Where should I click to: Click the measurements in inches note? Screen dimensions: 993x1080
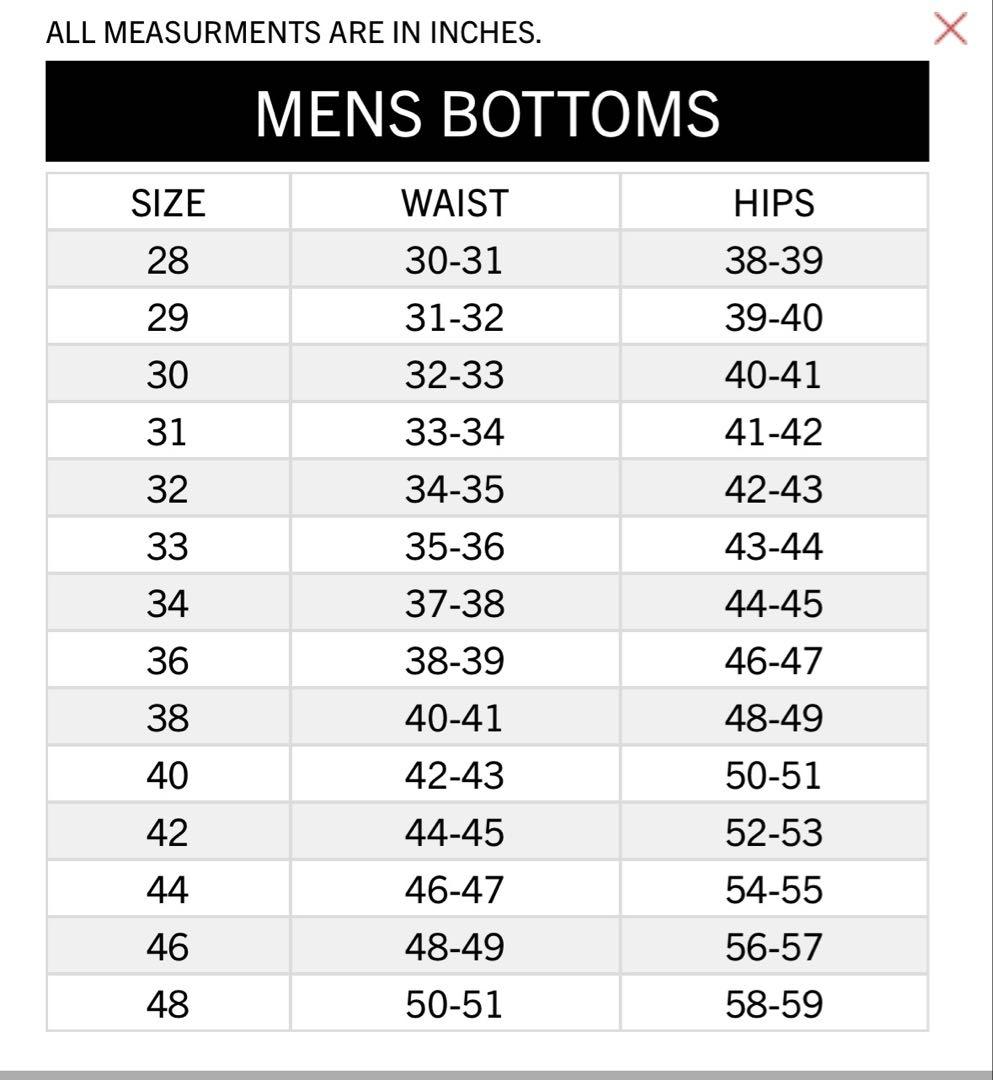[x=293, y=33]
